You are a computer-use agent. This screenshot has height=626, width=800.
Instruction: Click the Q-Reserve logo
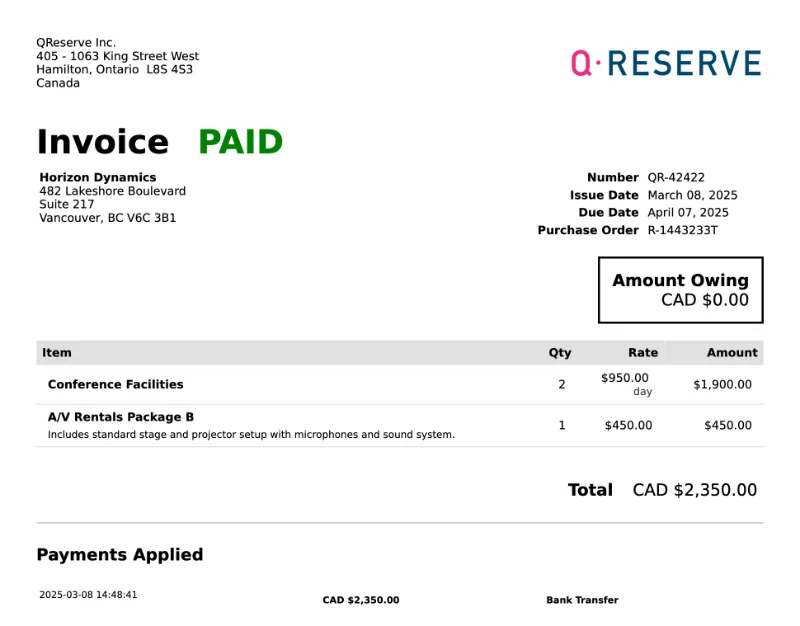(666, 63)
